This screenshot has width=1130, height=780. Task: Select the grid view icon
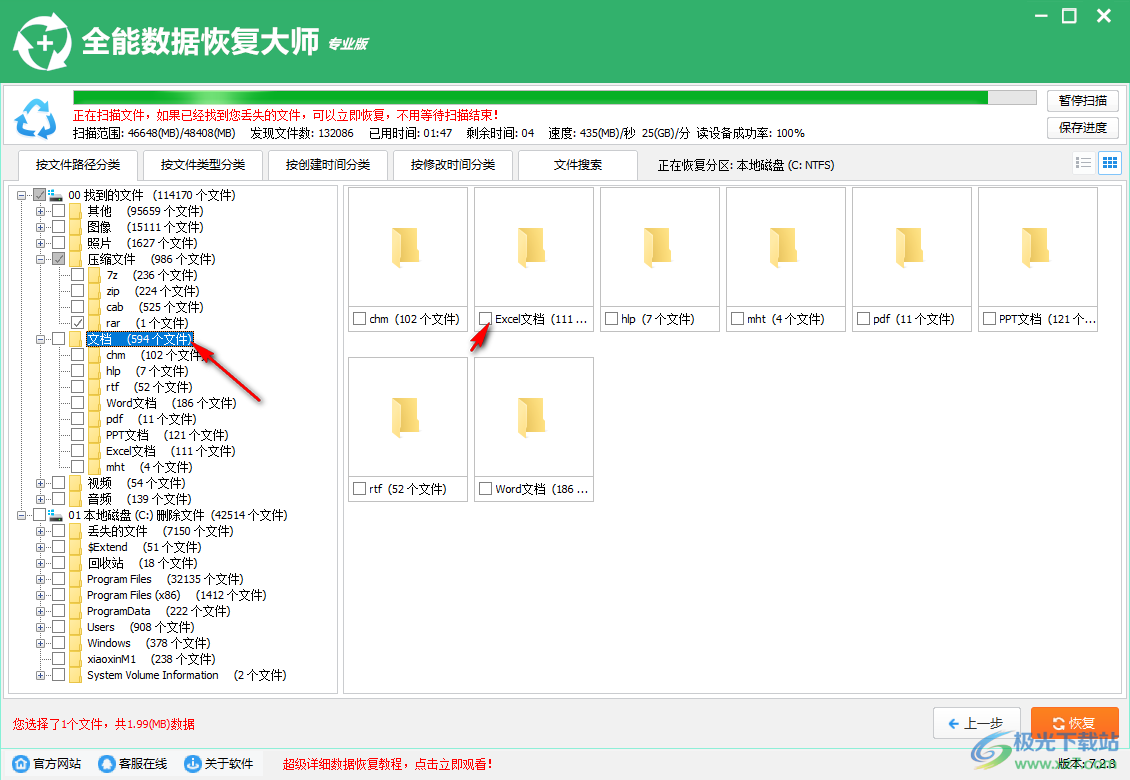1109,162
